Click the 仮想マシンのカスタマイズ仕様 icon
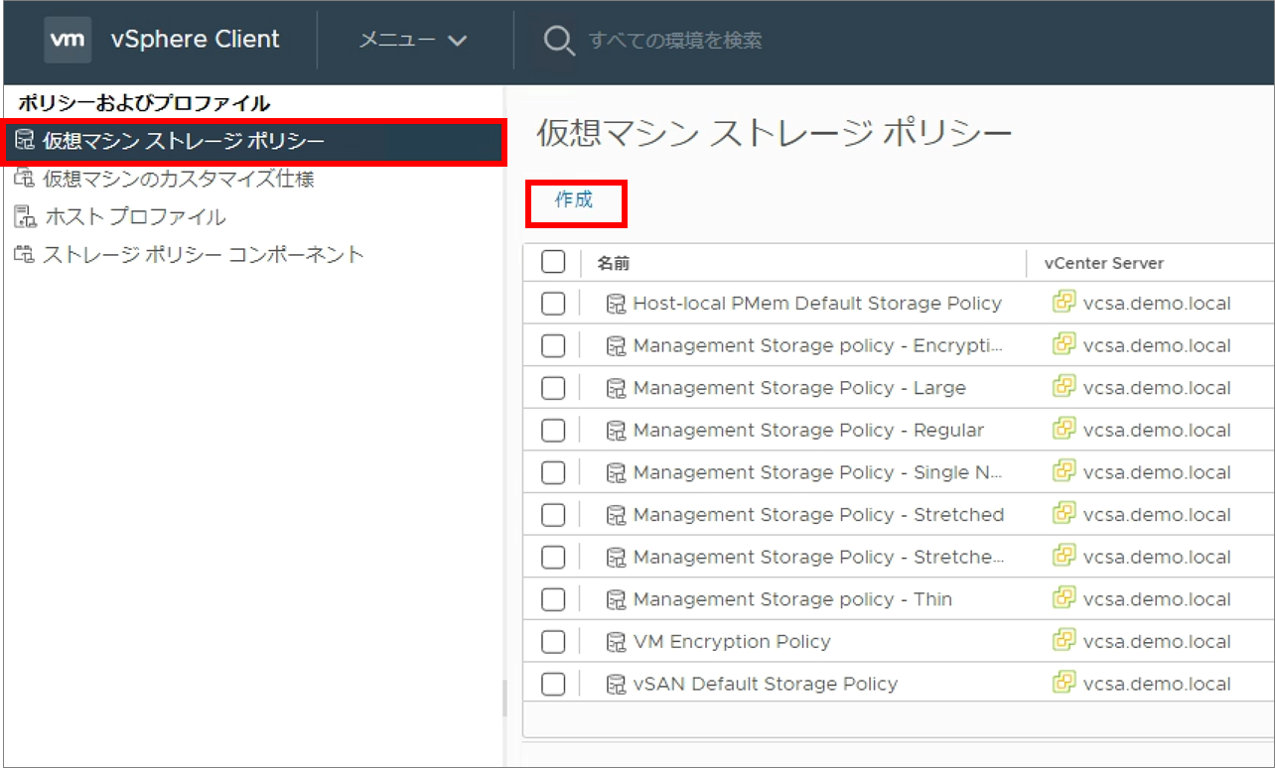Viewport: 1275px width, 768px height. pyautogui.click(x=24, y=180)
